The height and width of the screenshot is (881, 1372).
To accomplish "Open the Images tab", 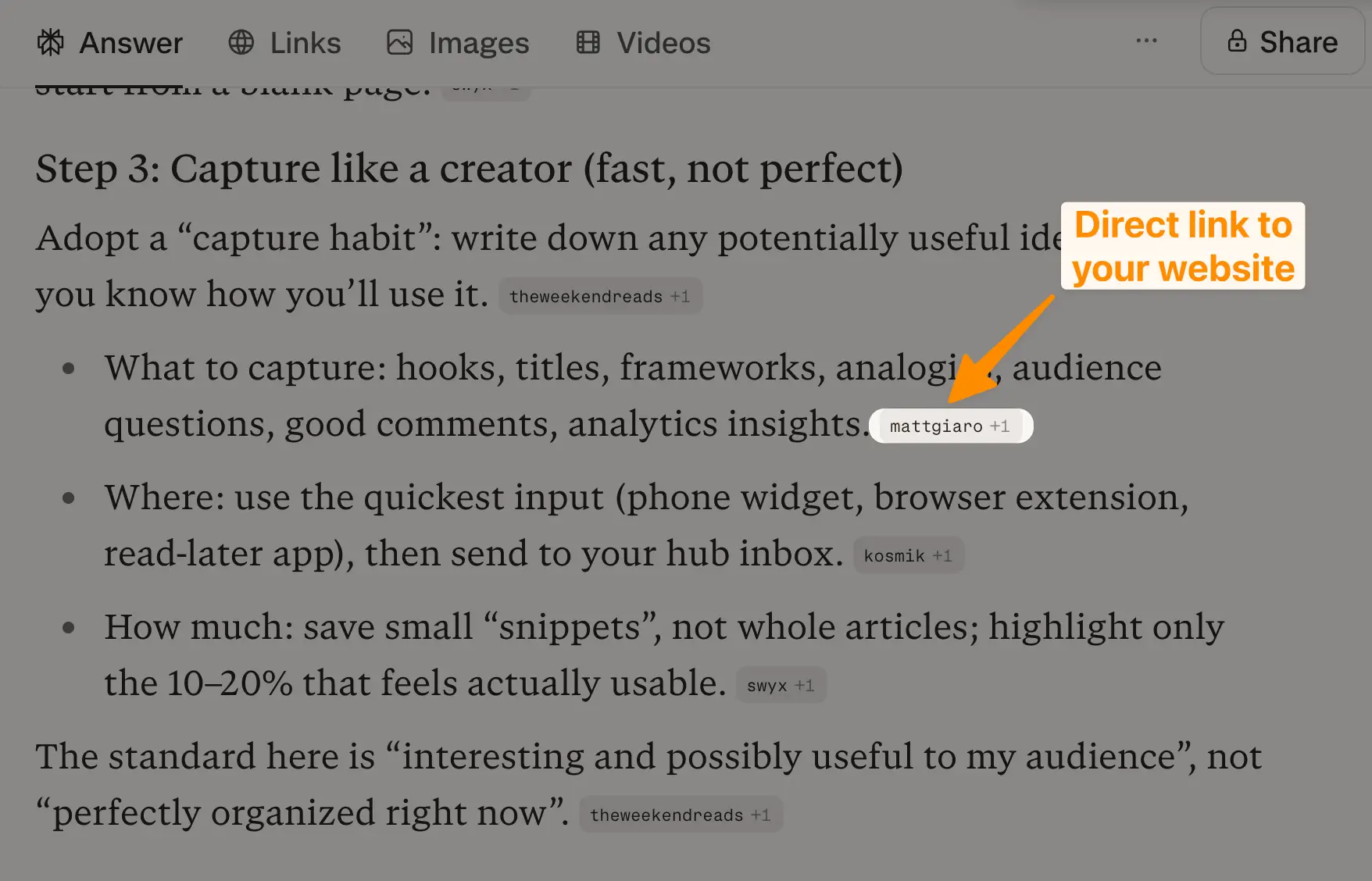I will pyautogui.click(x=478, y=43).
